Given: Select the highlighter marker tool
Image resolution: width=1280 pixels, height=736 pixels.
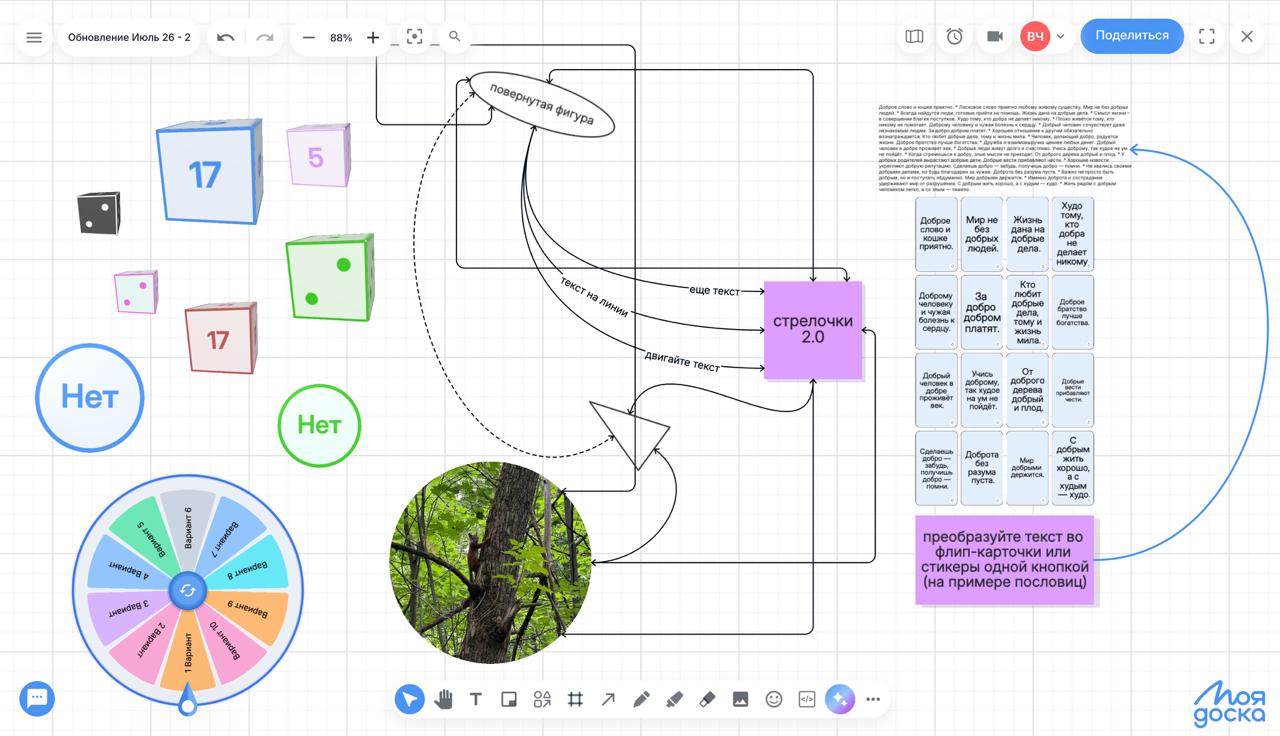Looking at the screenshot, I should pyautogui.click(x=674, y=699).
